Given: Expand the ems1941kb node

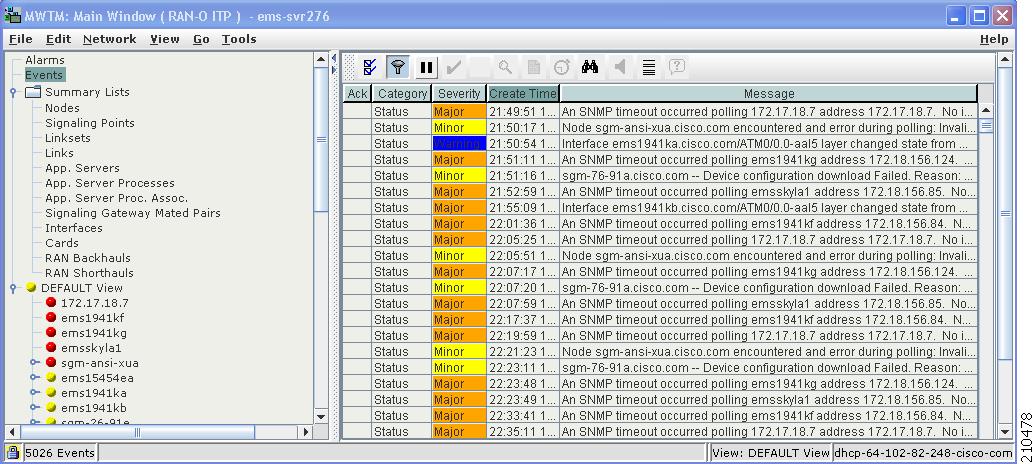Looking at the screenshot, I should pos(34,408).
